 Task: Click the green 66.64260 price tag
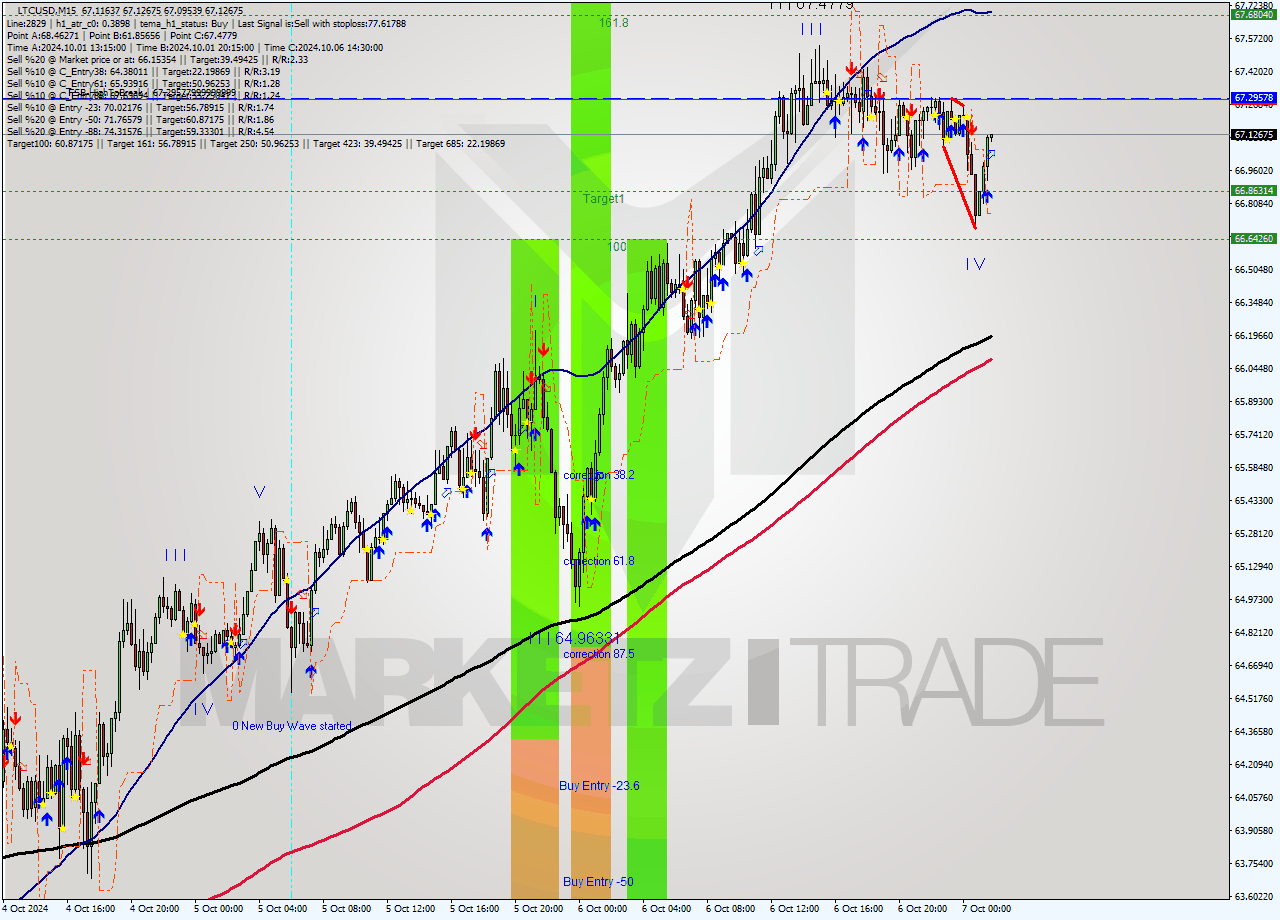[1253, 238]
